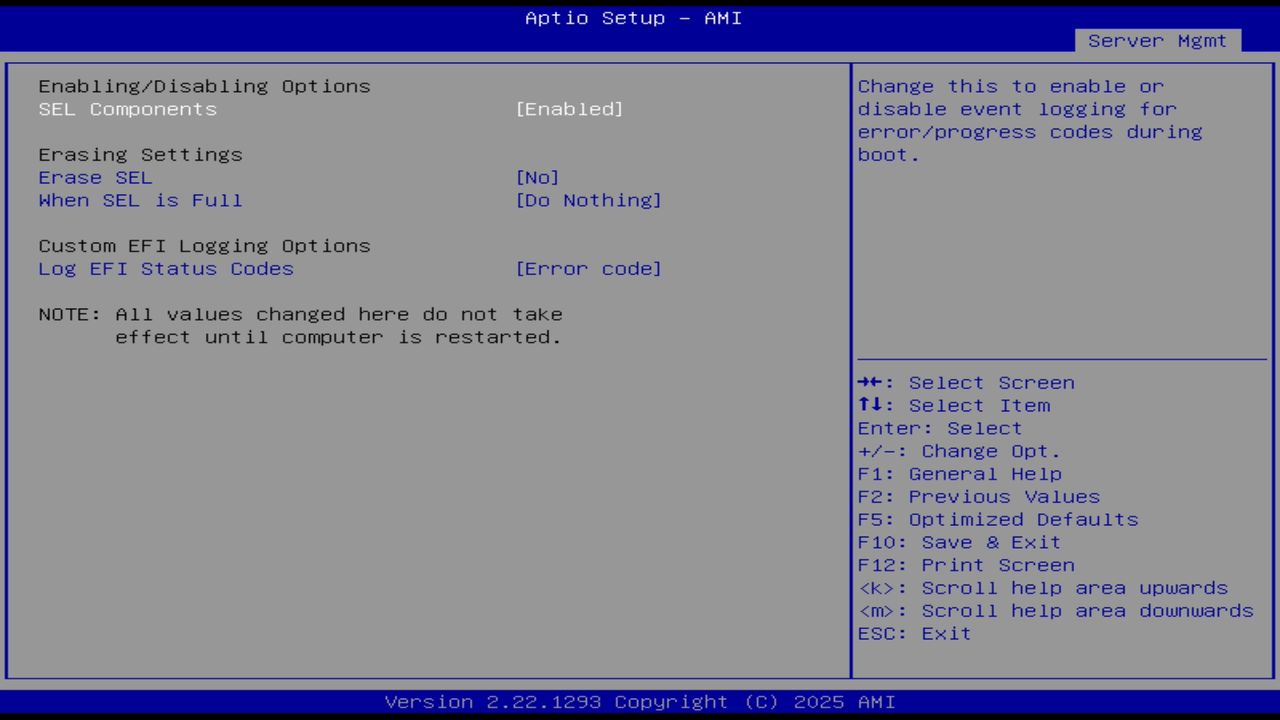Select the restart warning note text
Viewport: 1280px width, 720px height.
click(x=300, y=325)
